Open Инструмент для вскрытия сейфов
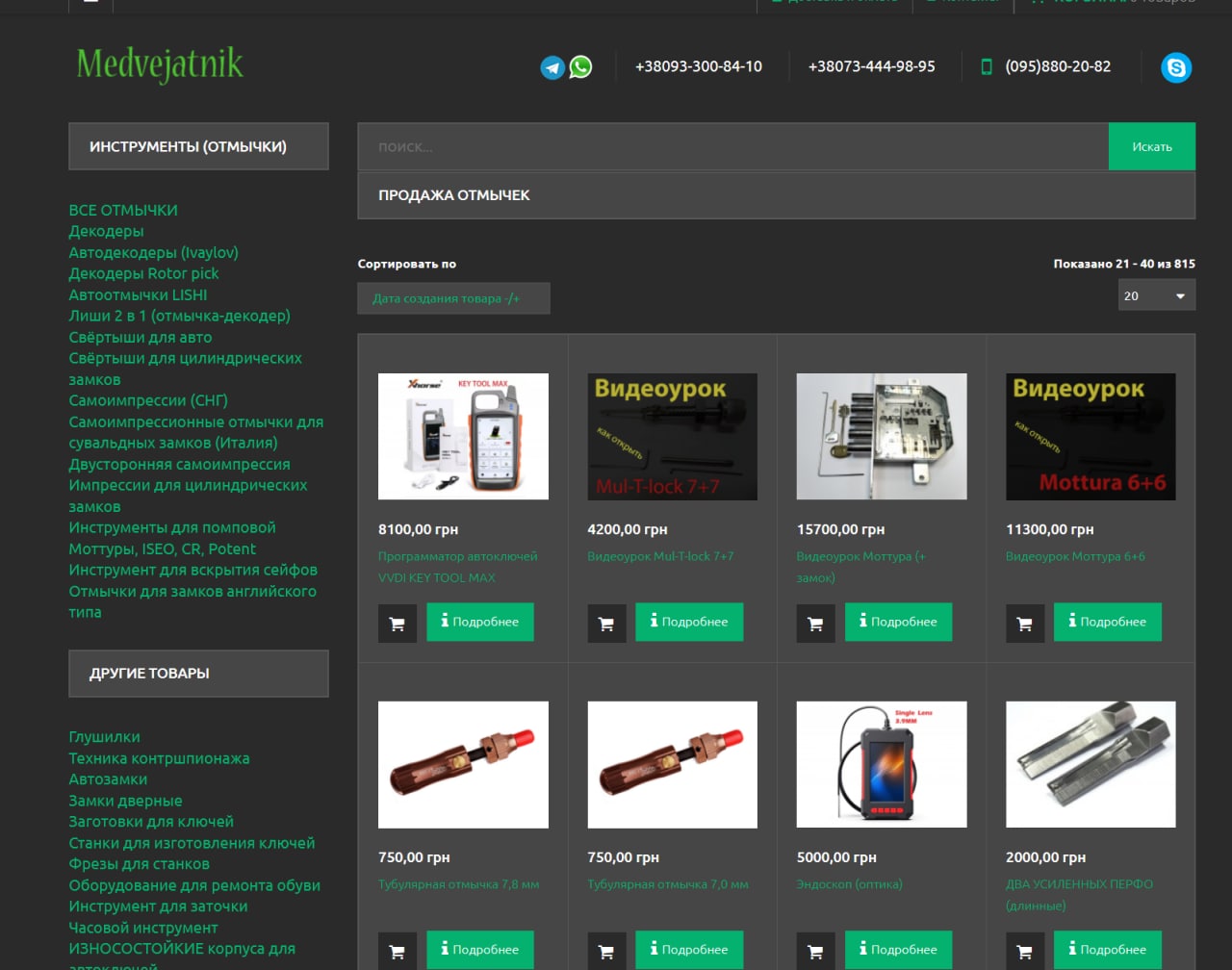The image size is (1232, 970). (x=192, y=570)
